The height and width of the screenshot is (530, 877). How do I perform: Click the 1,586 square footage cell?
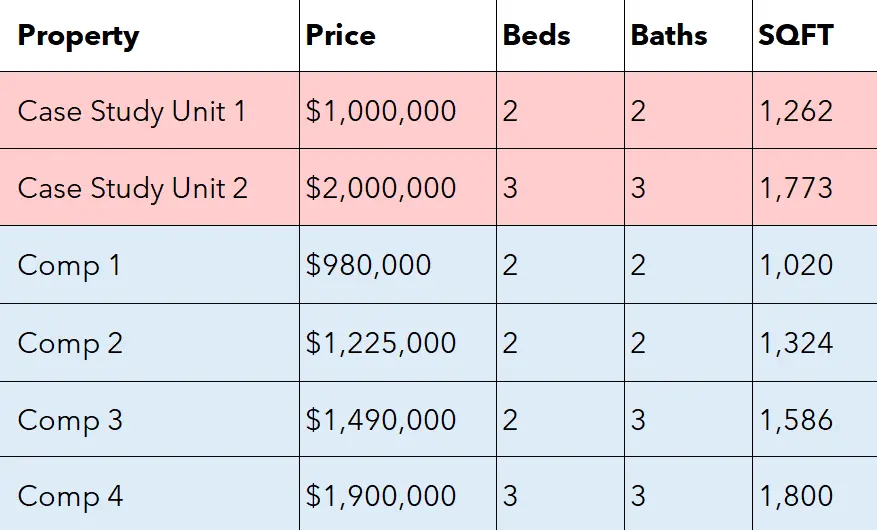tap(796, 420)
